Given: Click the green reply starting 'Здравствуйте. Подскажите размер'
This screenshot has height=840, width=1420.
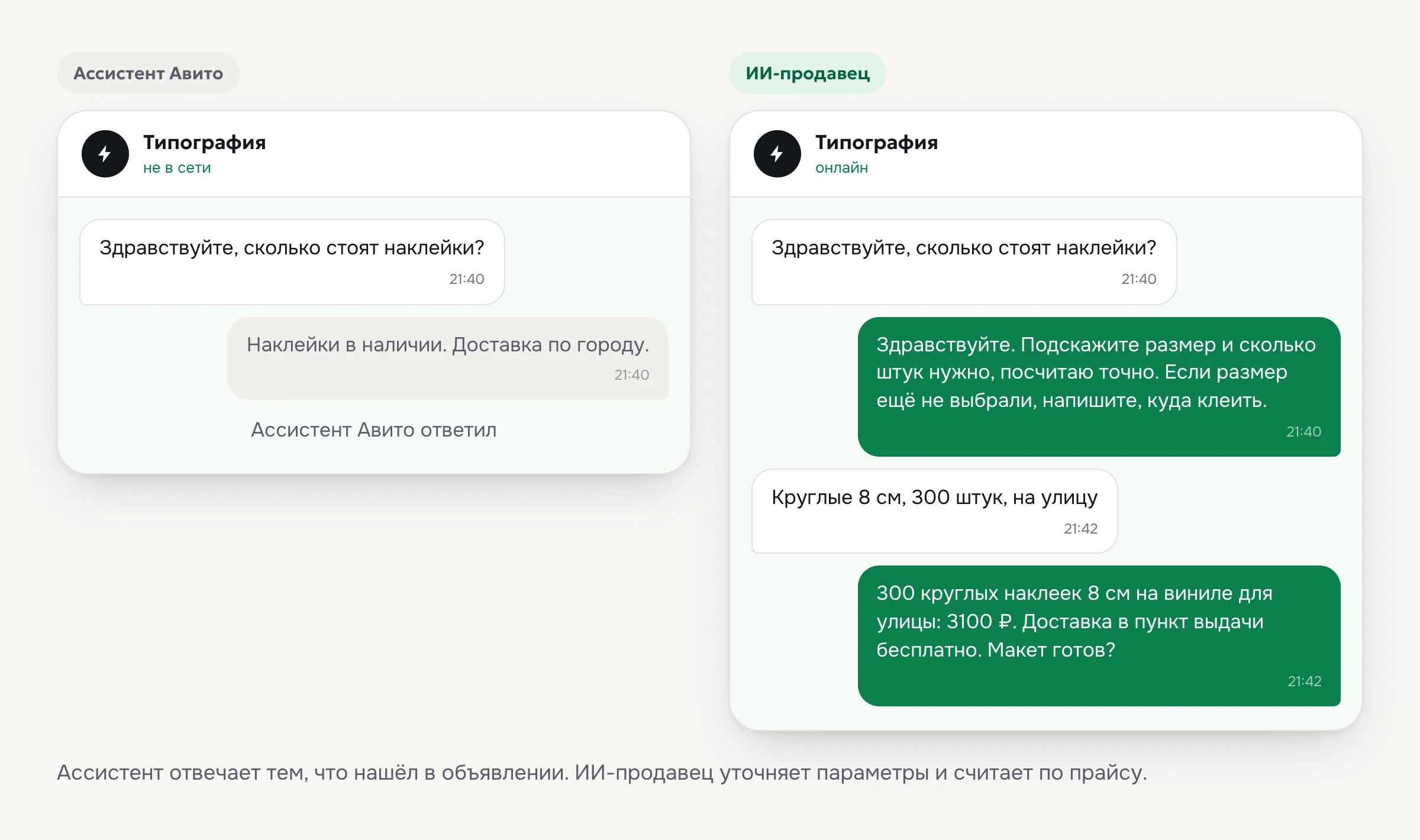Looking at the screenshot, I should pyautogui.click(x=1099, y=387).
